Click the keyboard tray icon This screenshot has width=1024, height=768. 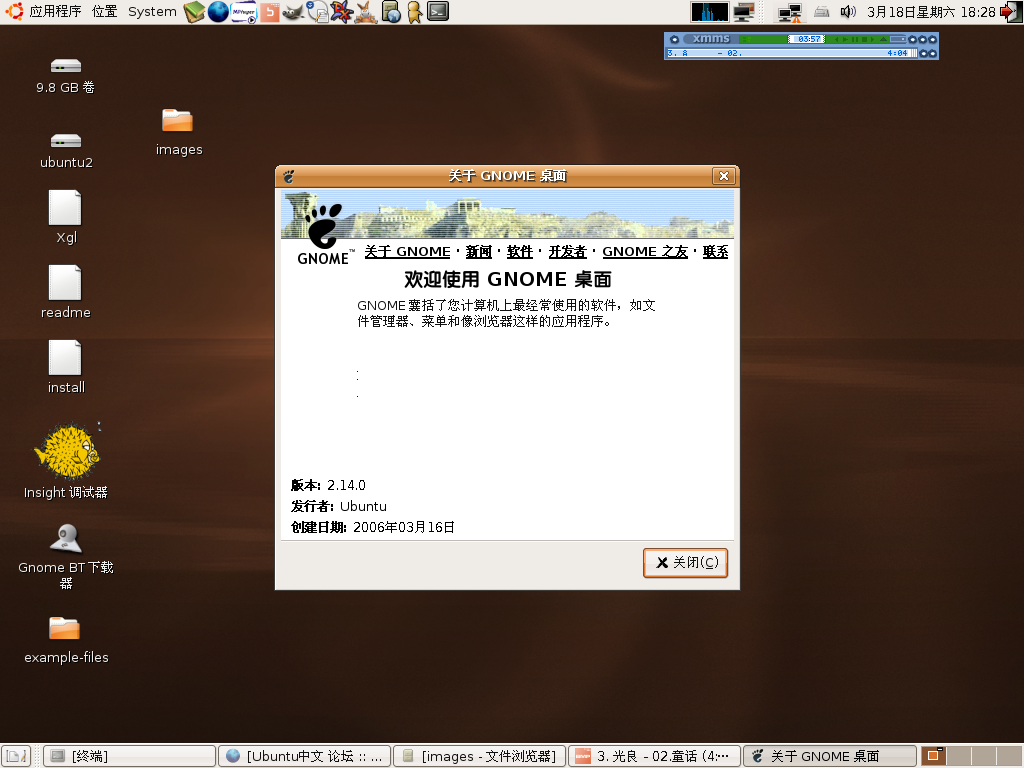(x=822, y=12)
